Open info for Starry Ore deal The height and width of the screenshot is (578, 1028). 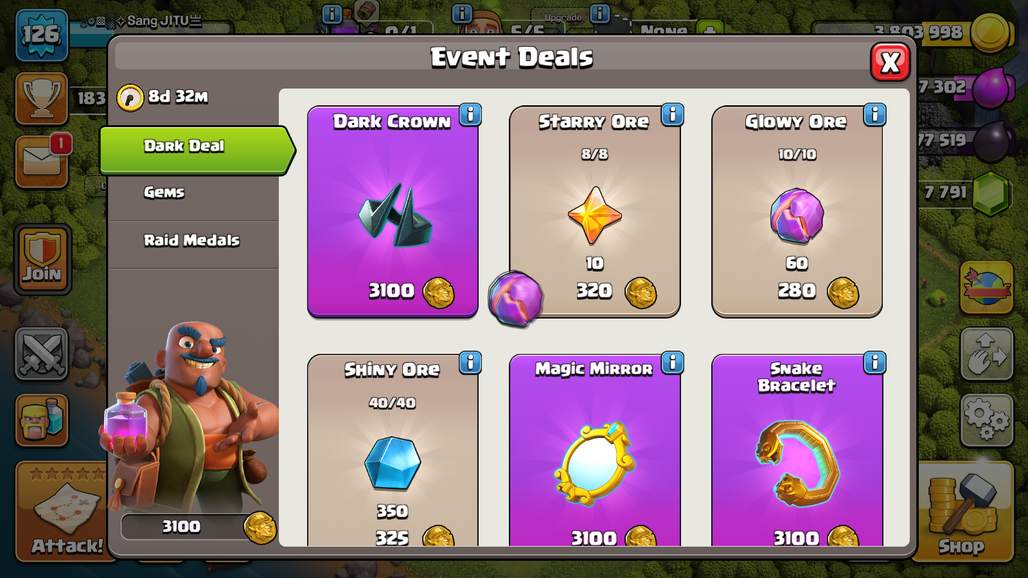[672, 115]
